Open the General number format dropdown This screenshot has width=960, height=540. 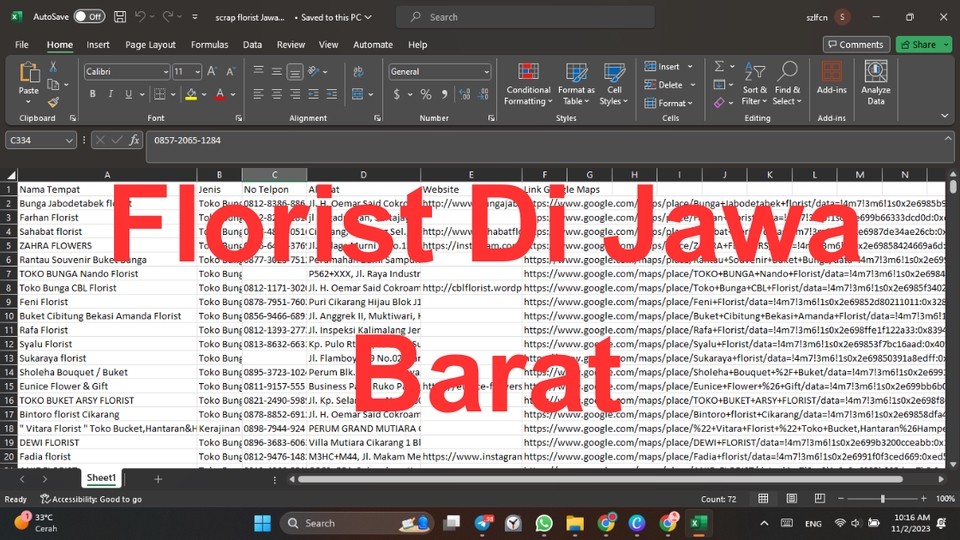coord(486,72)
